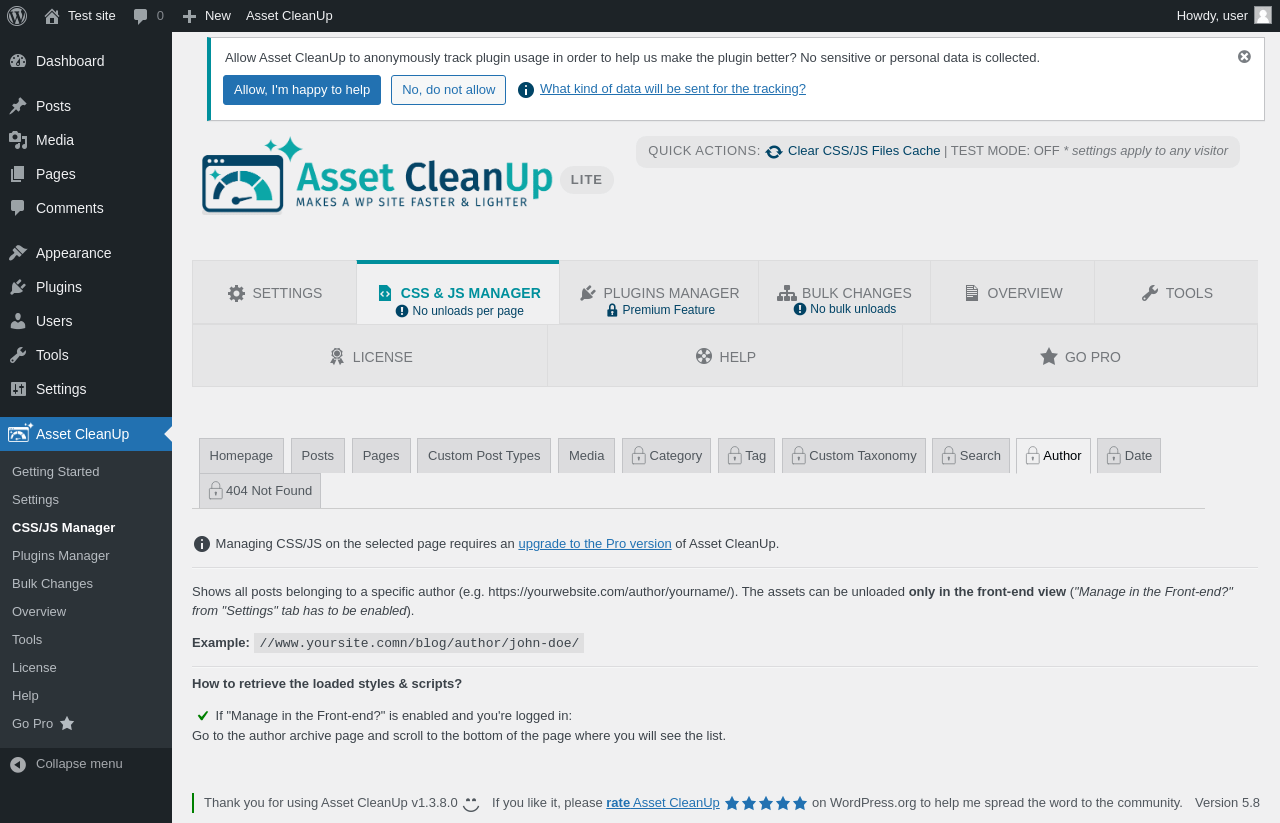Click the Media icon in sidebar

pos(18,140)
